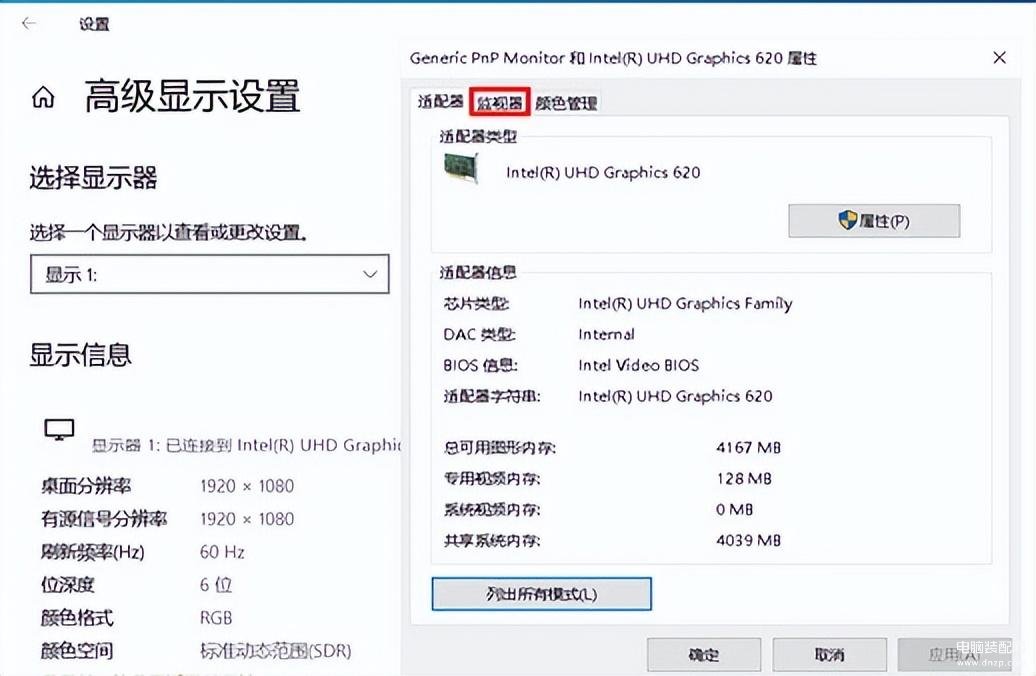Click desktop resolution value for 桌面分辨率
The width and height of the screenshot is (1036, 676).
coord(247,486)
